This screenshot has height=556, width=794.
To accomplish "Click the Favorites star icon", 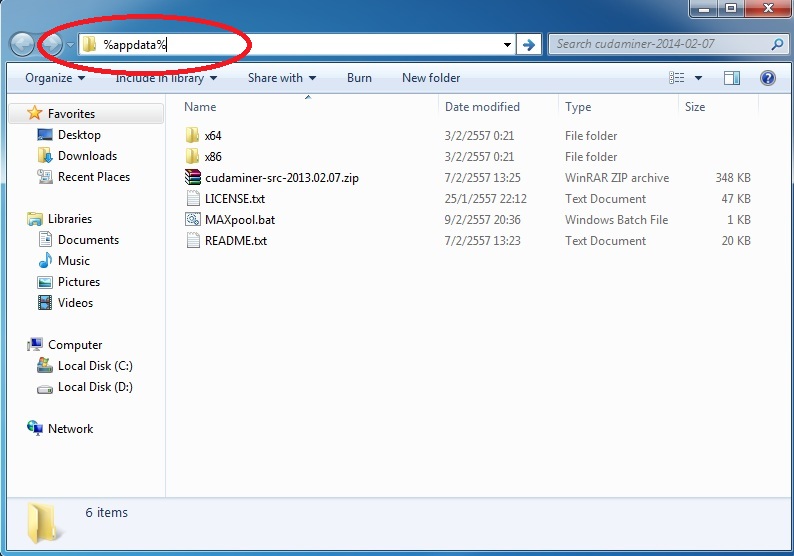I will (x=34, y=113).
